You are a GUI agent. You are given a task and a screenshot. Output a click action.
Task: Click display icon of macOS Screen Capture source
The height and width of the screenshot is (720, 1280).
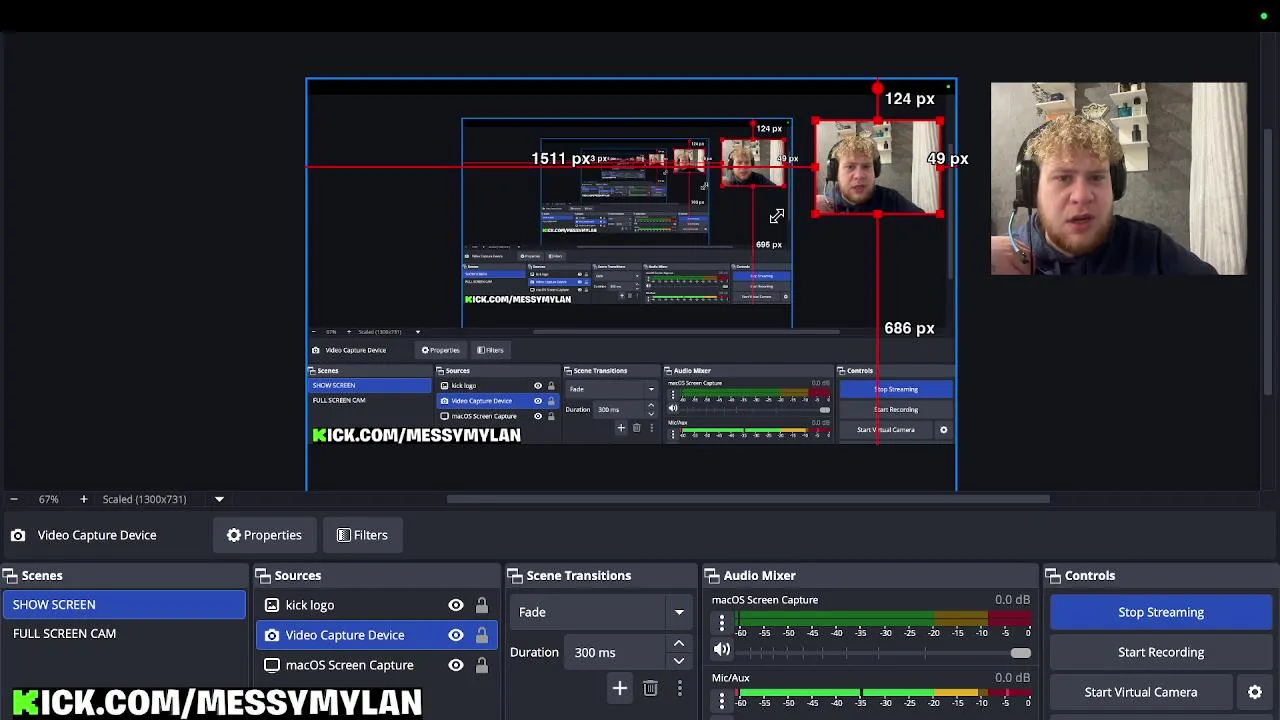272,665
